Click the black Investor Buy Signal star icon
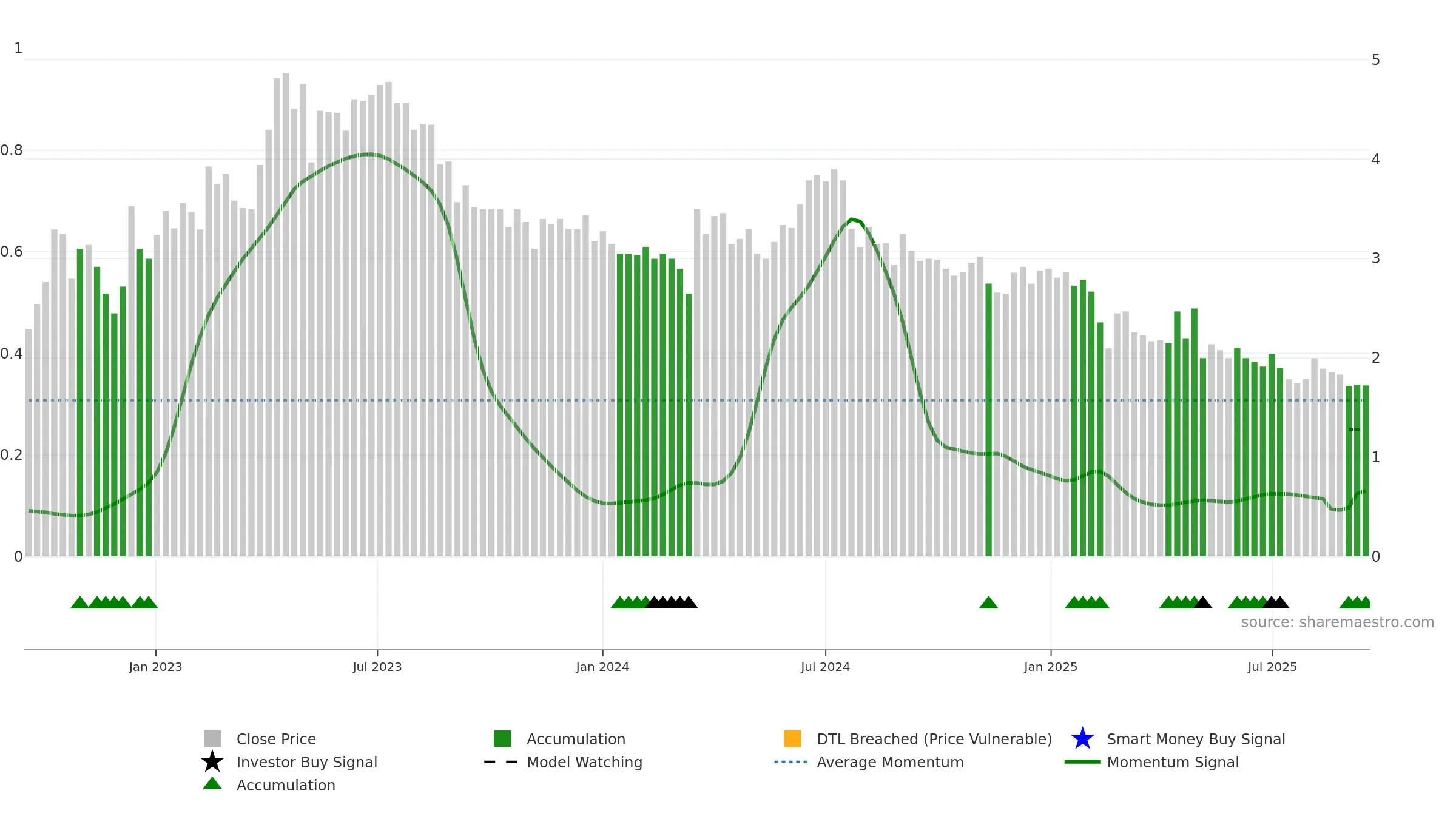1456x819 pixels. pos(212,762)
